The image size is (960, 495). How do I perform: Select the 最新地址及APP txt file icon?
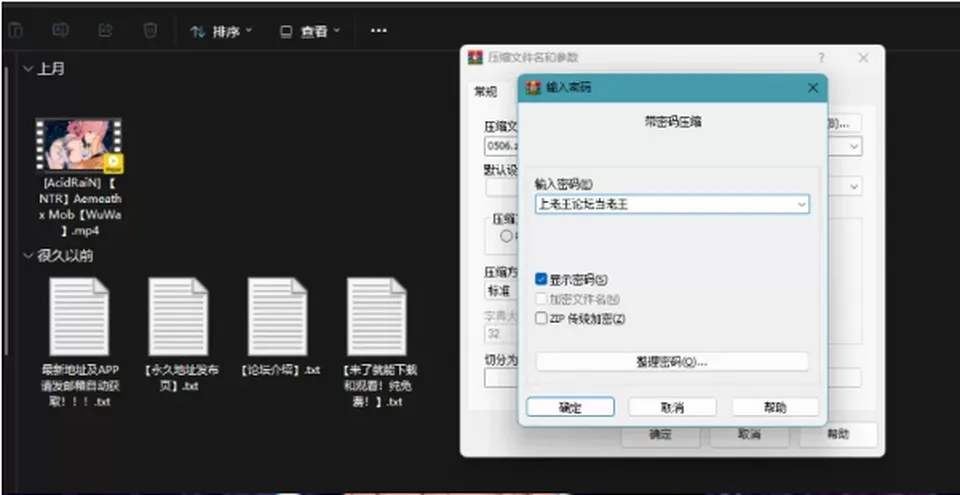[x=79, y=316]
